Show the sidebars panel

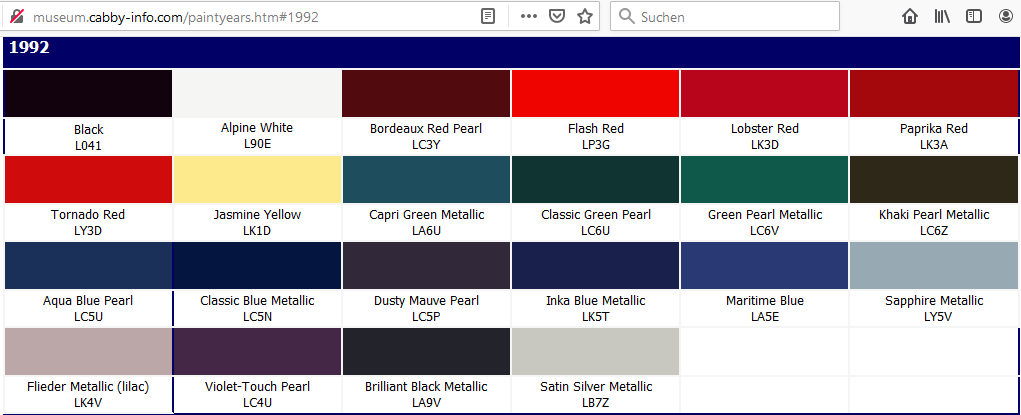click(x=973, y=17)
